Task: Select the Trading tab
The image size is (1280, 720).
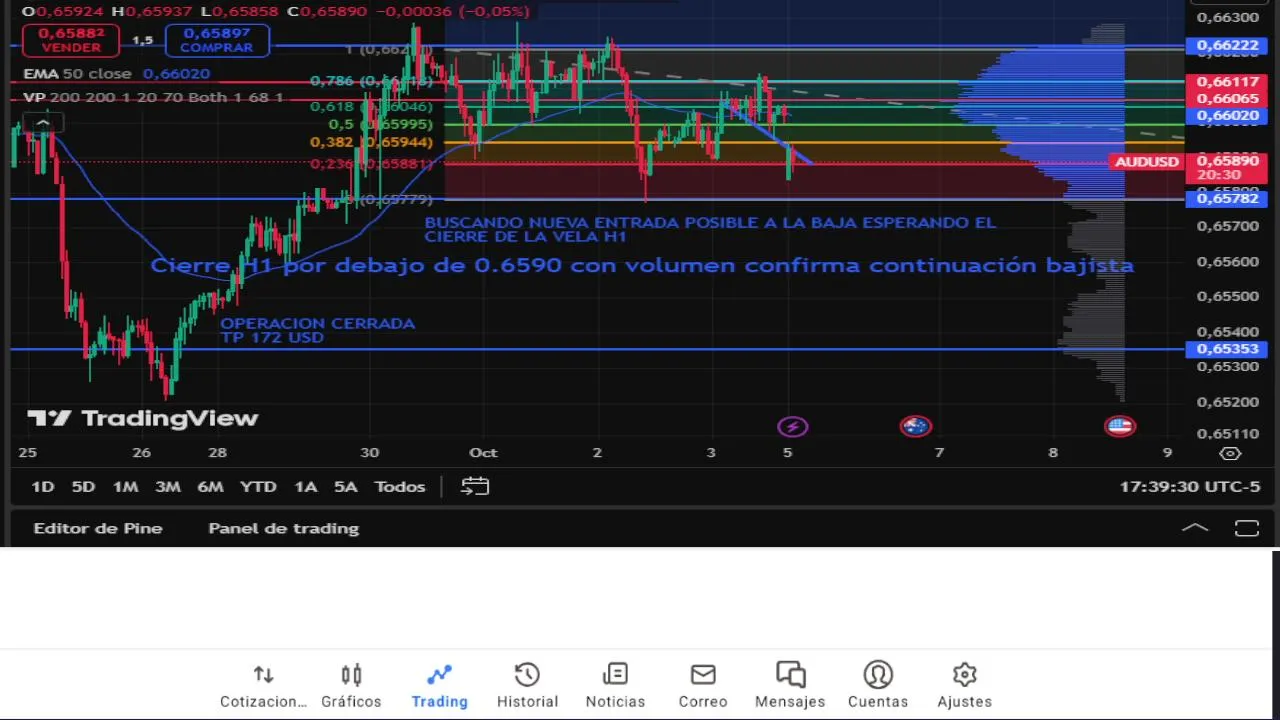Action: pos(439,686)
